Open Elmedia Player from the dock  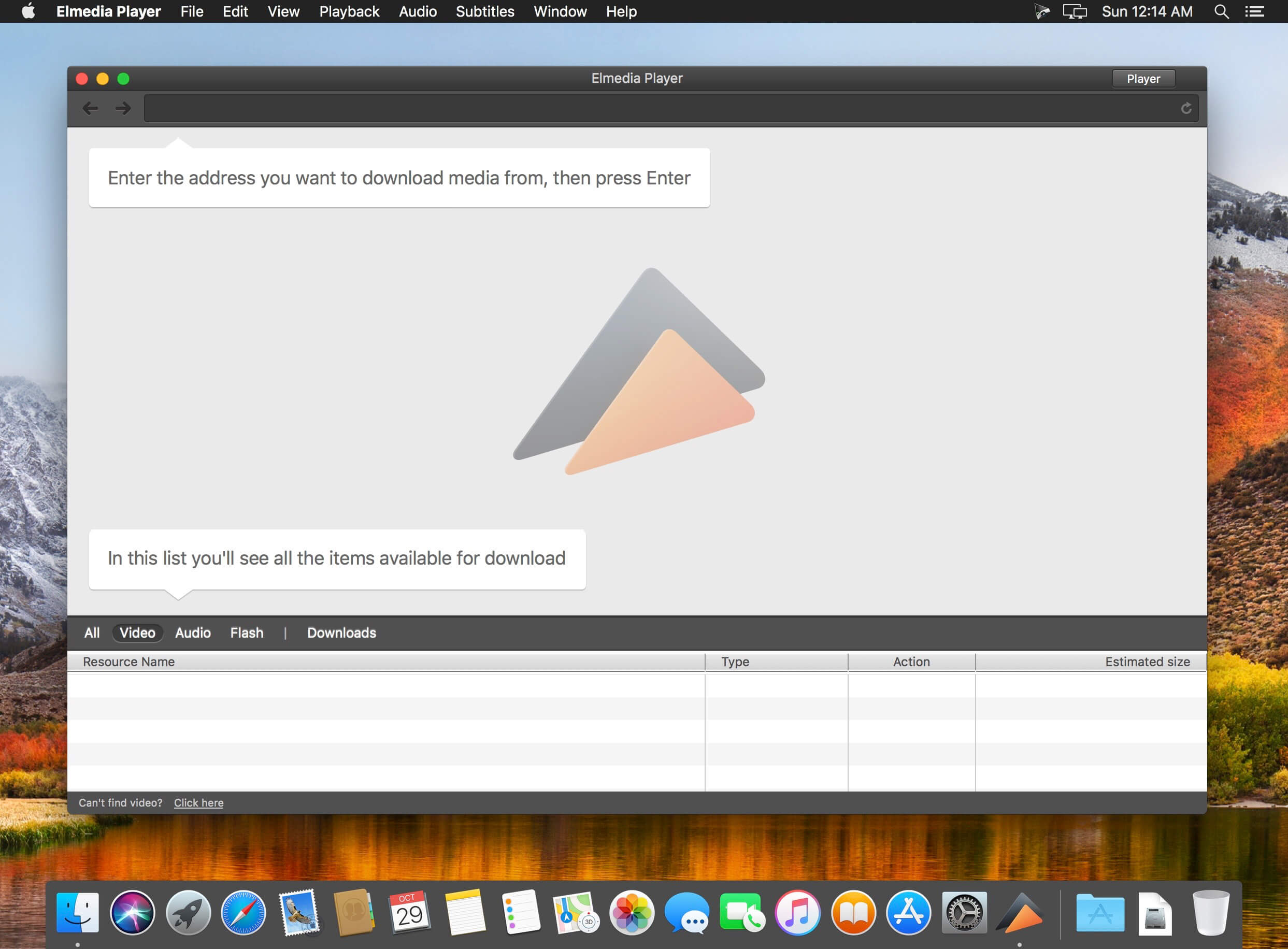point(1020,913)
